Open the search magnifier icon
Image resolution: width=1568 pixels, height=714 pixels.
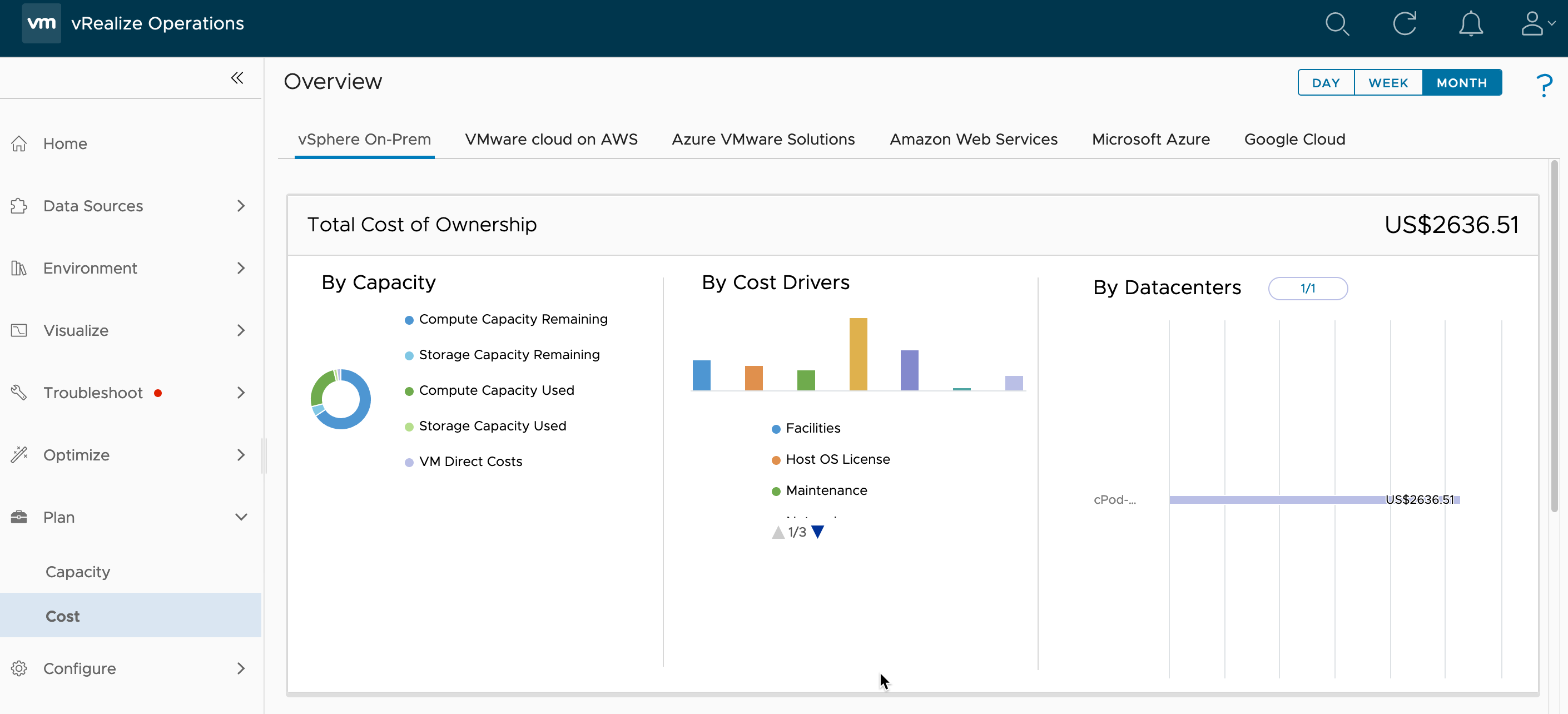[x=1337, y=24]
